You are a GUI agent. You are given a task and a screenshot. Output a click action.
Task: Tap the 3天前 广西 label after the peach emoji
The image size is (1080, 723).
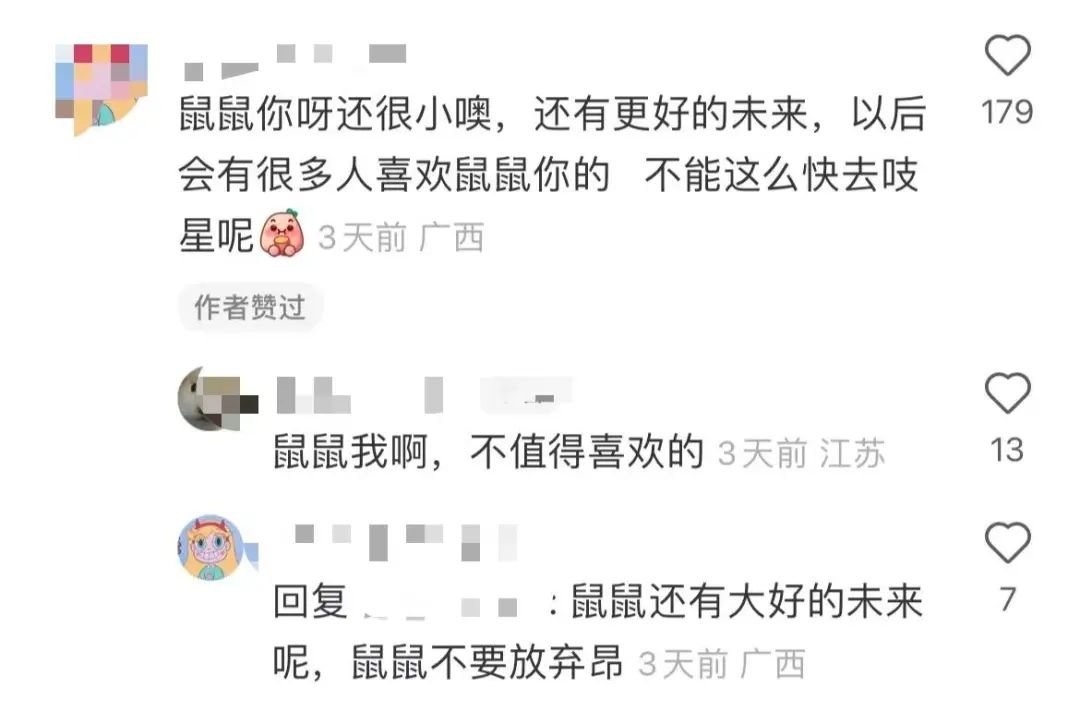(x=401, y=238)
